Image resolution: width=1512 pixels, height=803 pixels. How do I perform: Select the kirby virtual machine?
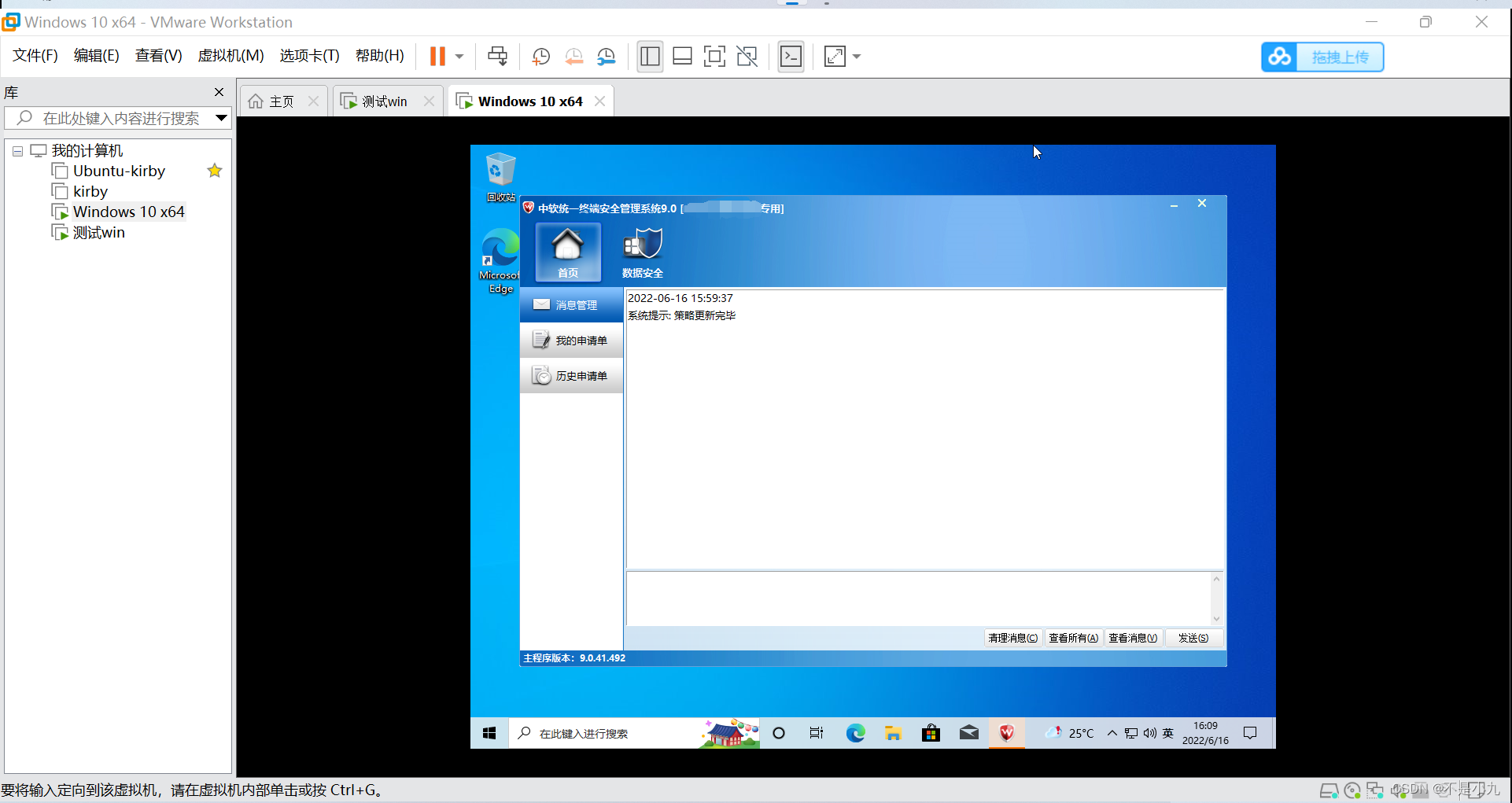(x=90, y=191)
